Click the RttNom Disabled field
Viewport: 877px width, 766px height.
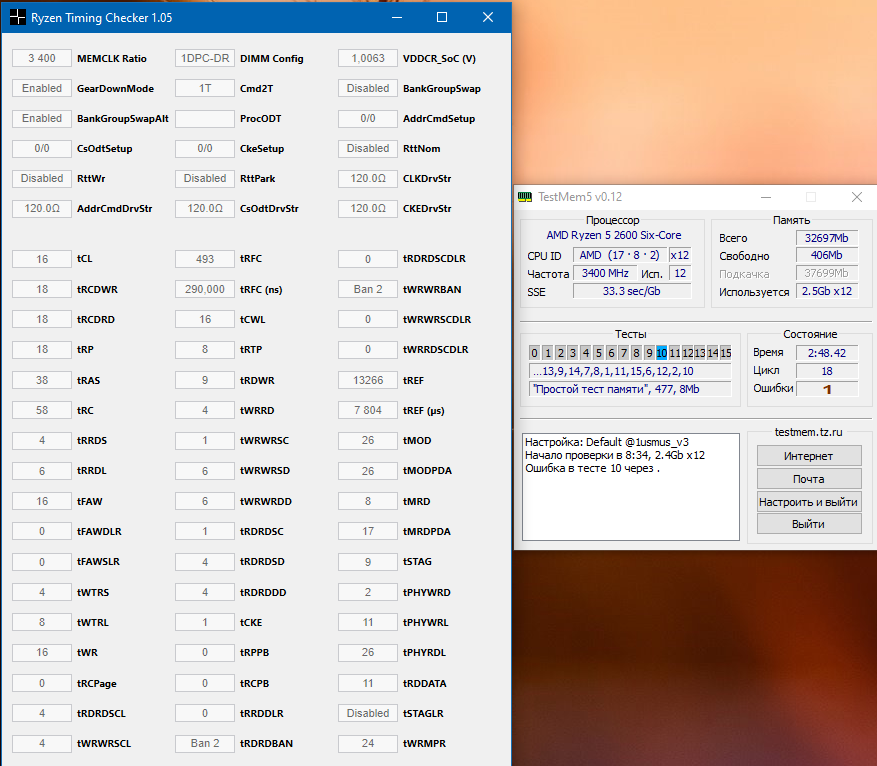click(x=367, y=148)
